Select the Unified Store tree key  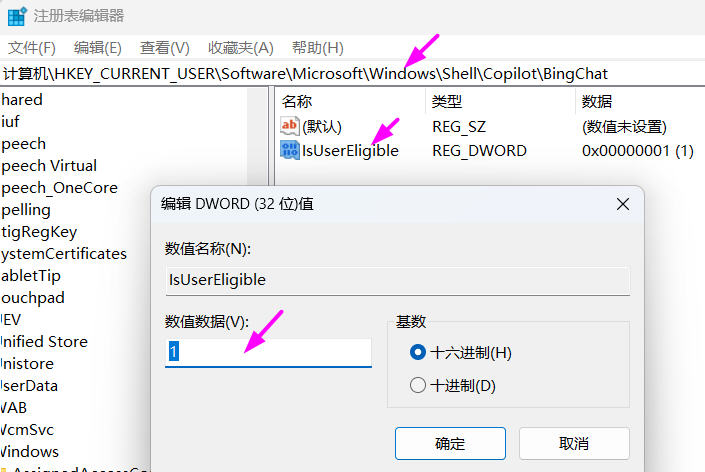44,342
